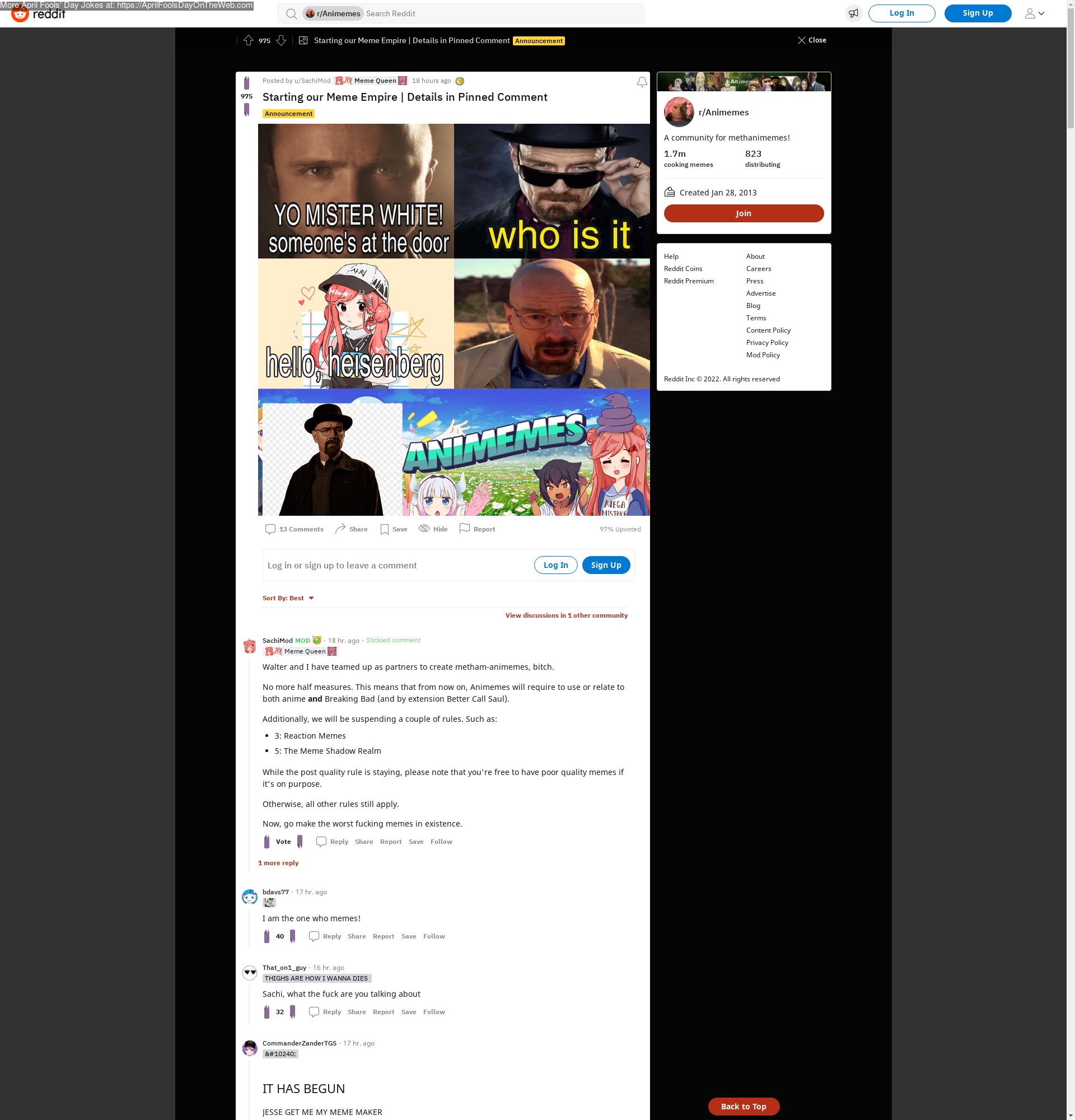
Task: Open CommanderZanderTGS user avatar
Action: [250, 1048]
